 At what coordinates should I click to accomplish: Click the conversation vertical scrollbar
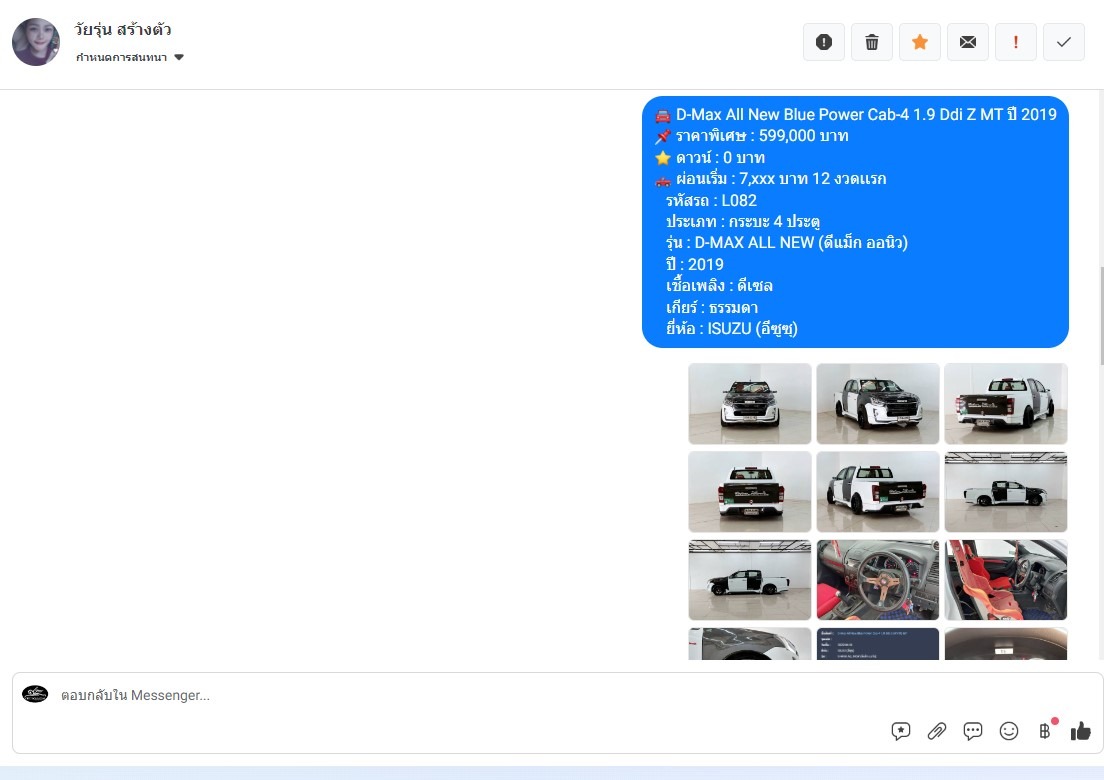coord(1100,315)
